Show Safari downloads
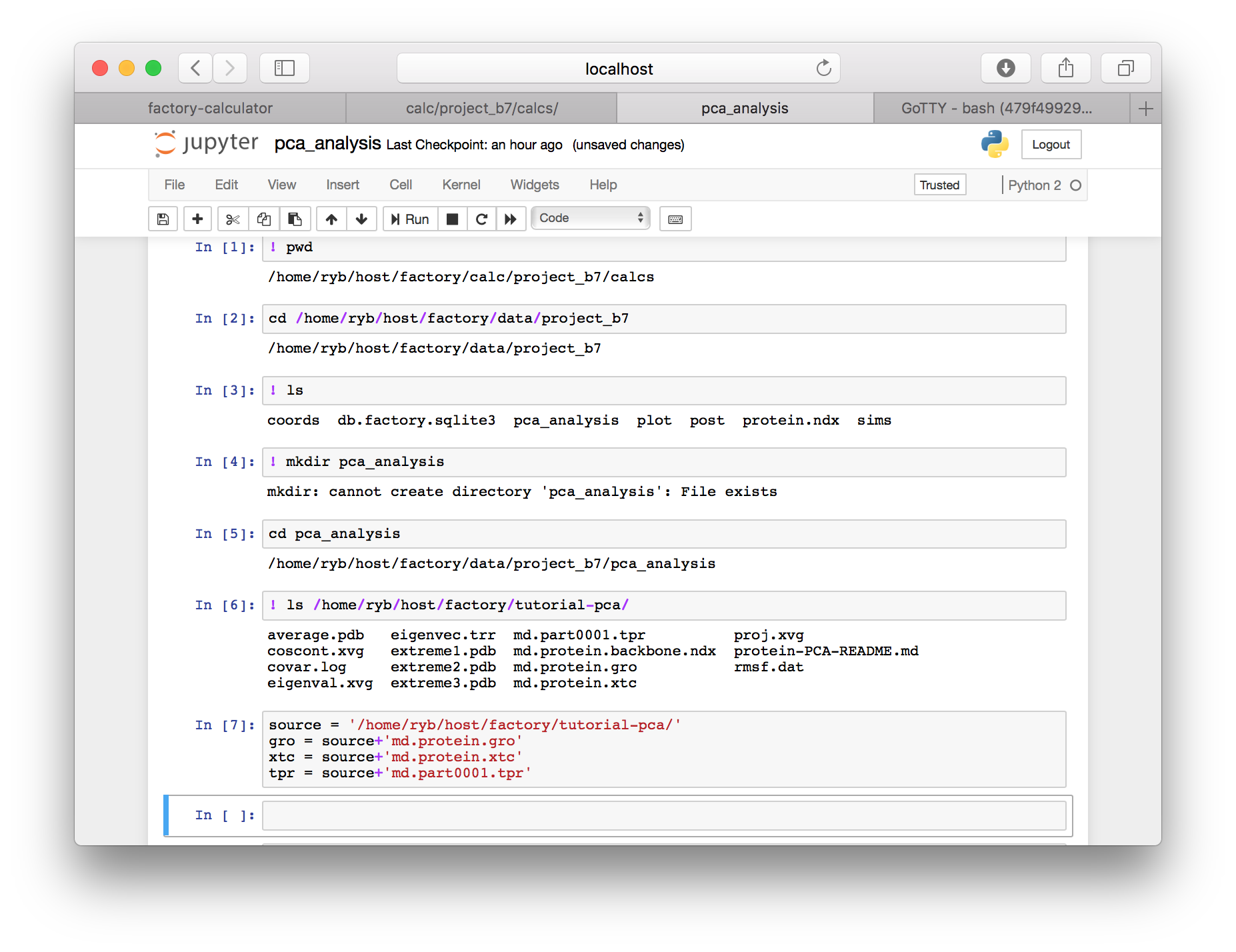 [1005, 68]
